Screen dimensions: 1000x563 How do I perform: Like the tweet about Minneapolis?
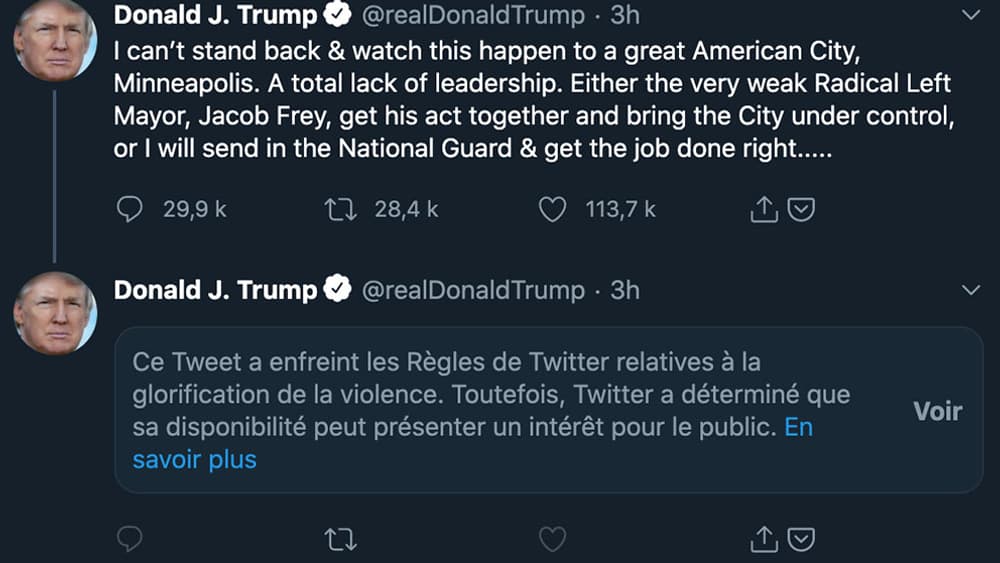(x=552, y=209)
